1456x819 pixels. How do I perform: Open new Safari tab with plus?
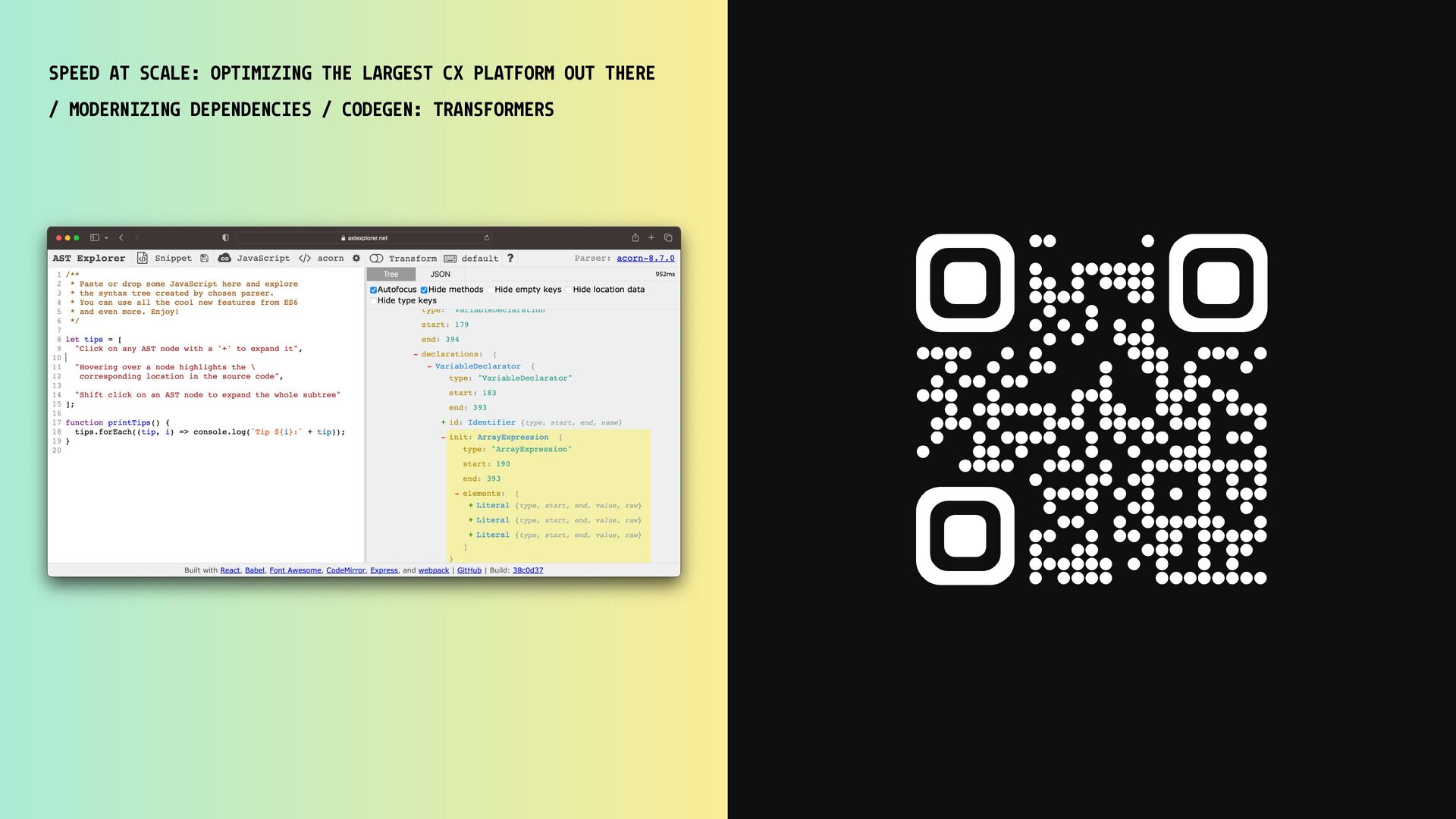(x=651, y=237)
